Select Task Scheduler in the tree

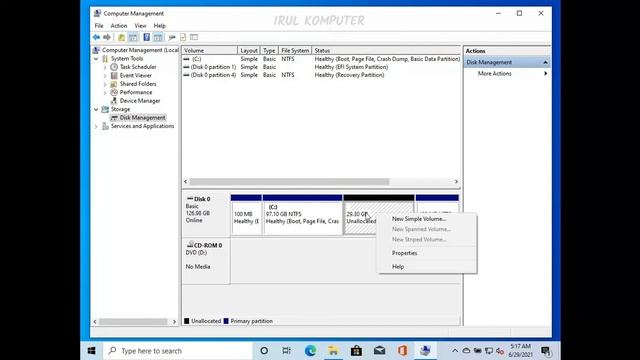coord(138,67)
